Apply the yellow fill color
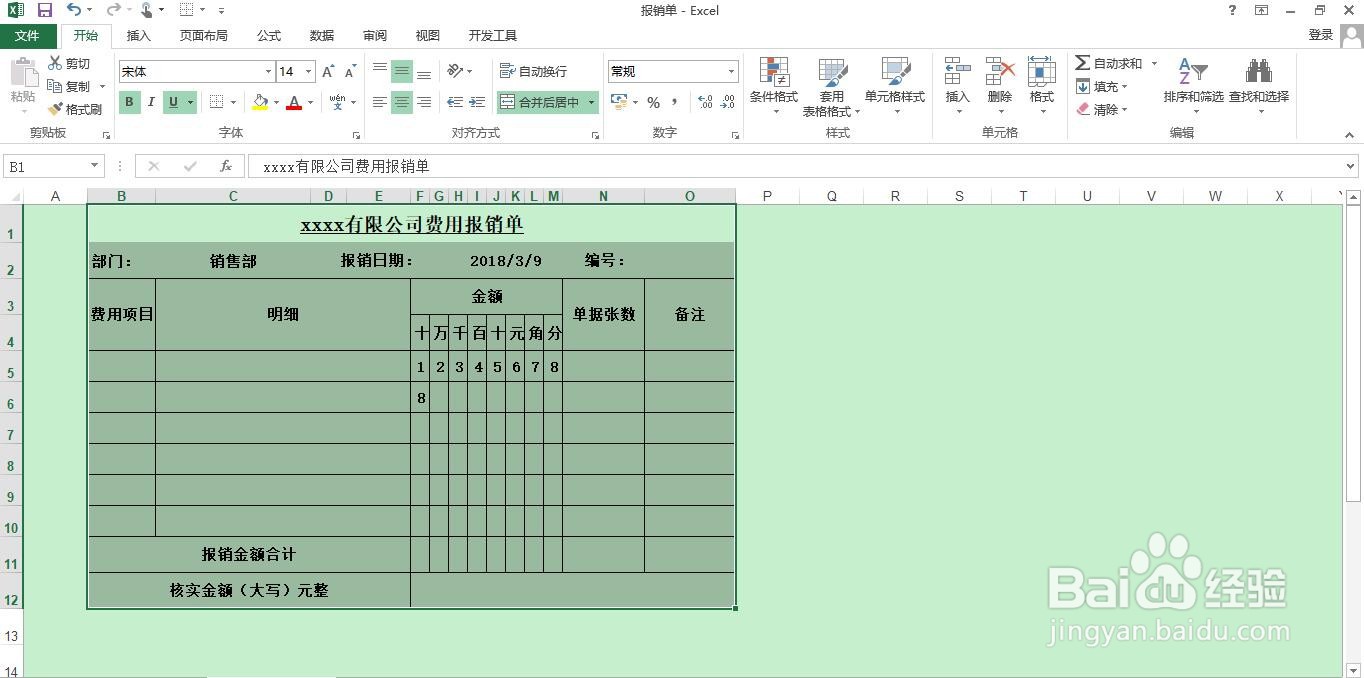Screen dimensions: 1364x678 click(x=260, y=102)
